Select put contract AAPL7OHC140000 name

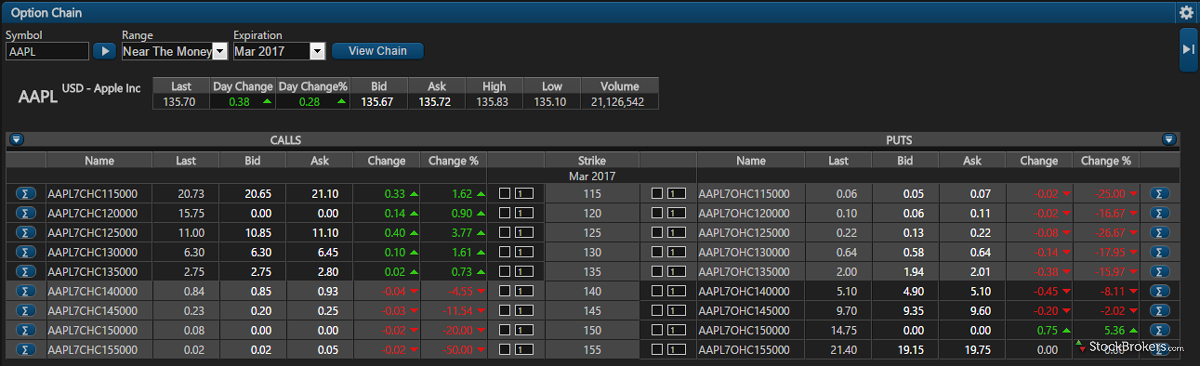pos(744,291)
